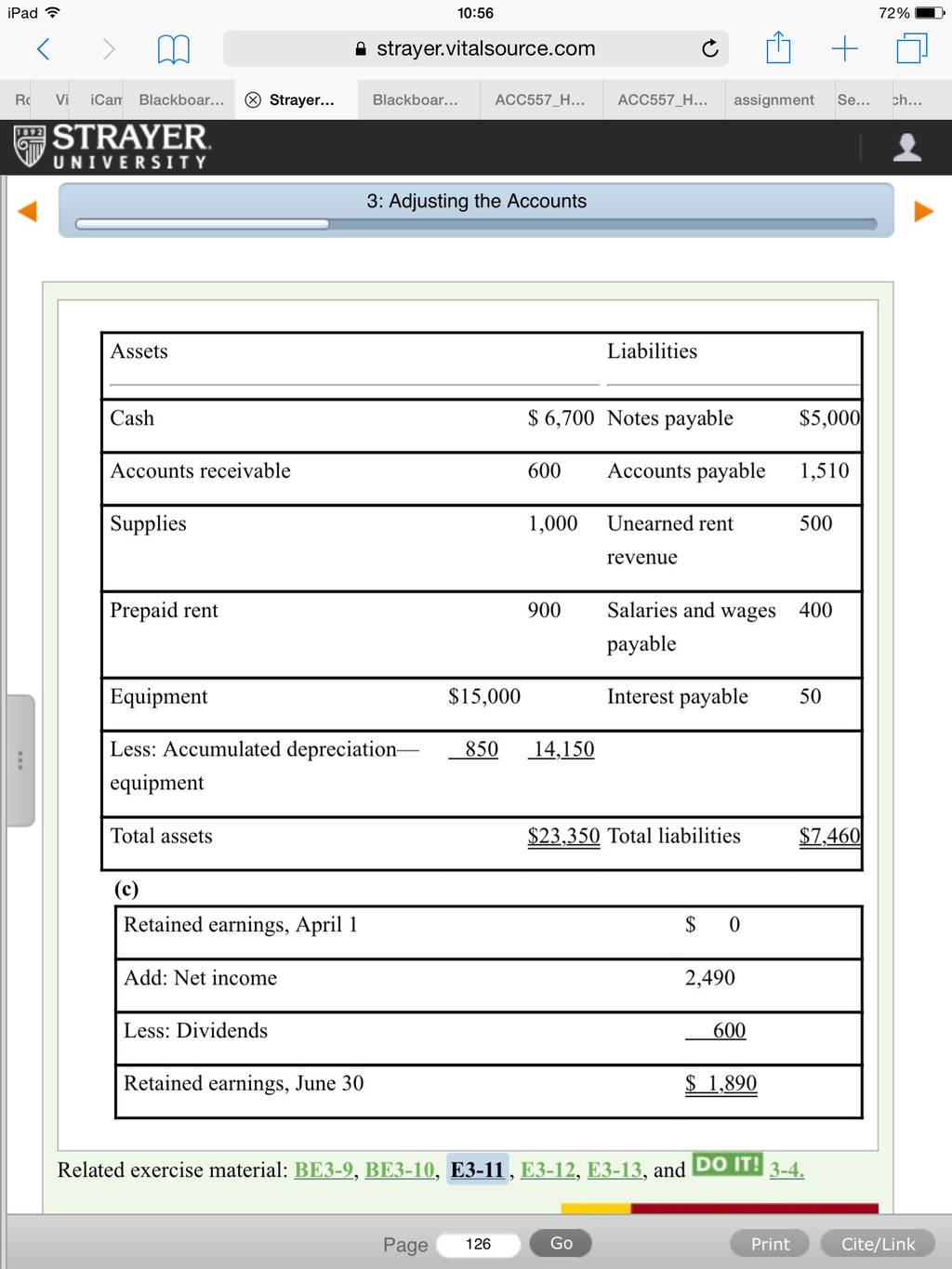Switch to the first ACC557_H tab
Viewport: 952px width, 1269px height.
click(540, 100)
